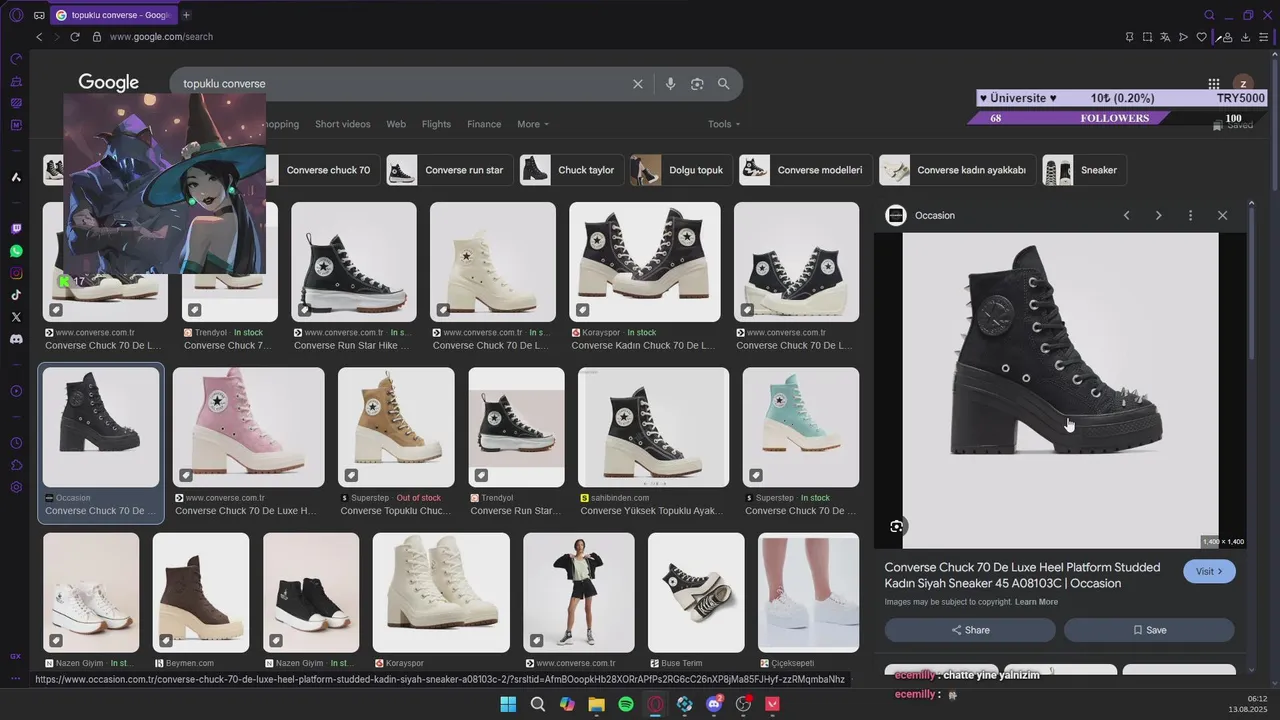
Task: Save the selected image
Action: 1149,630
